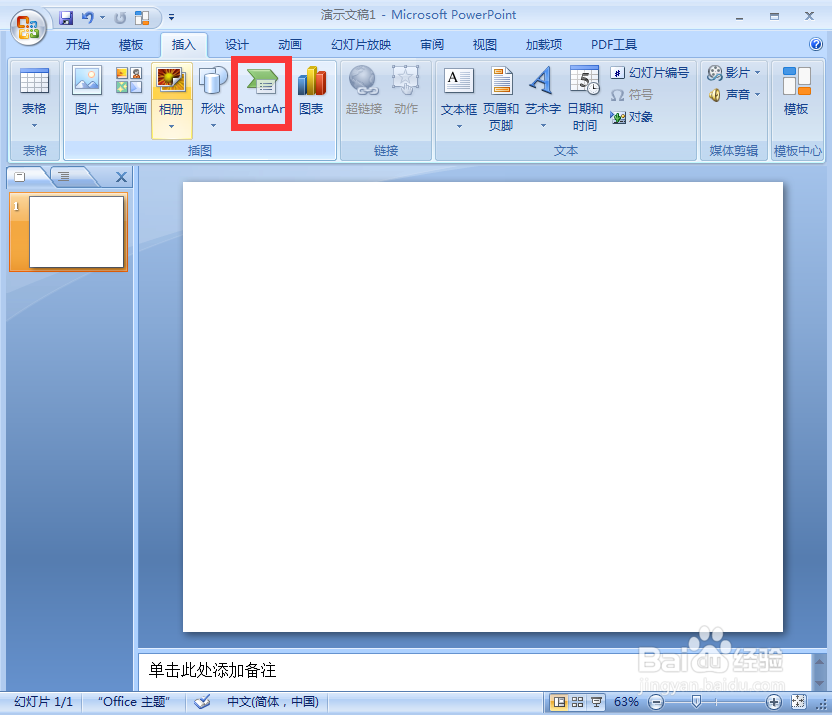Image resolution: width=832 pixels, height=715 pixels.
Task: Open Header and Footer dialog
Action: pyautogui.click(x=500, y=99)
